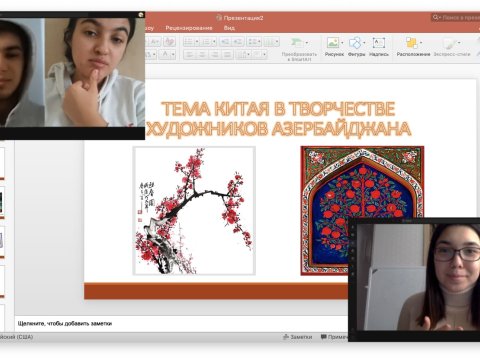This screenshot has width=480, height=360.
Task: Expand the font color dropdown arrow
Action: tap(173, 54)
